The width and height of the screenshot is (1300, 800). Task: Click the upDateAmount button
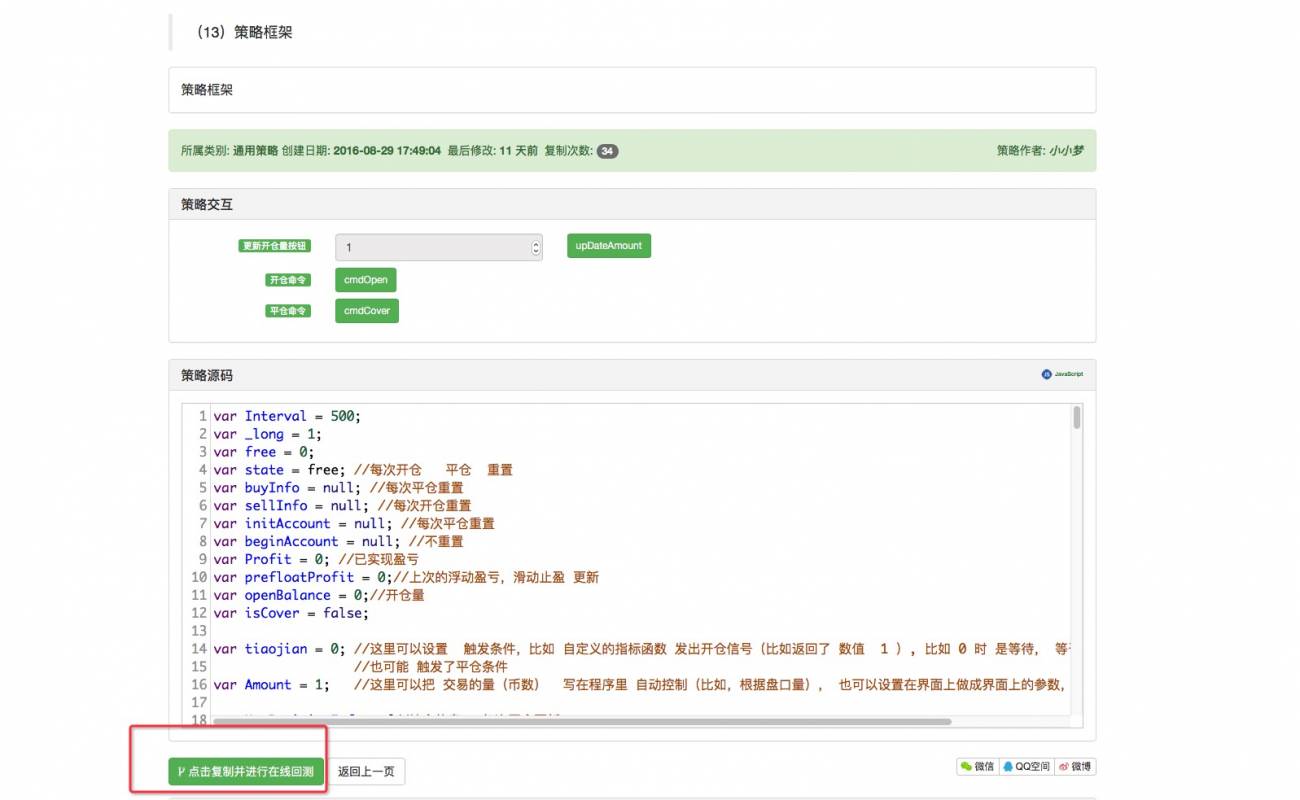click(x=609, y=246)
